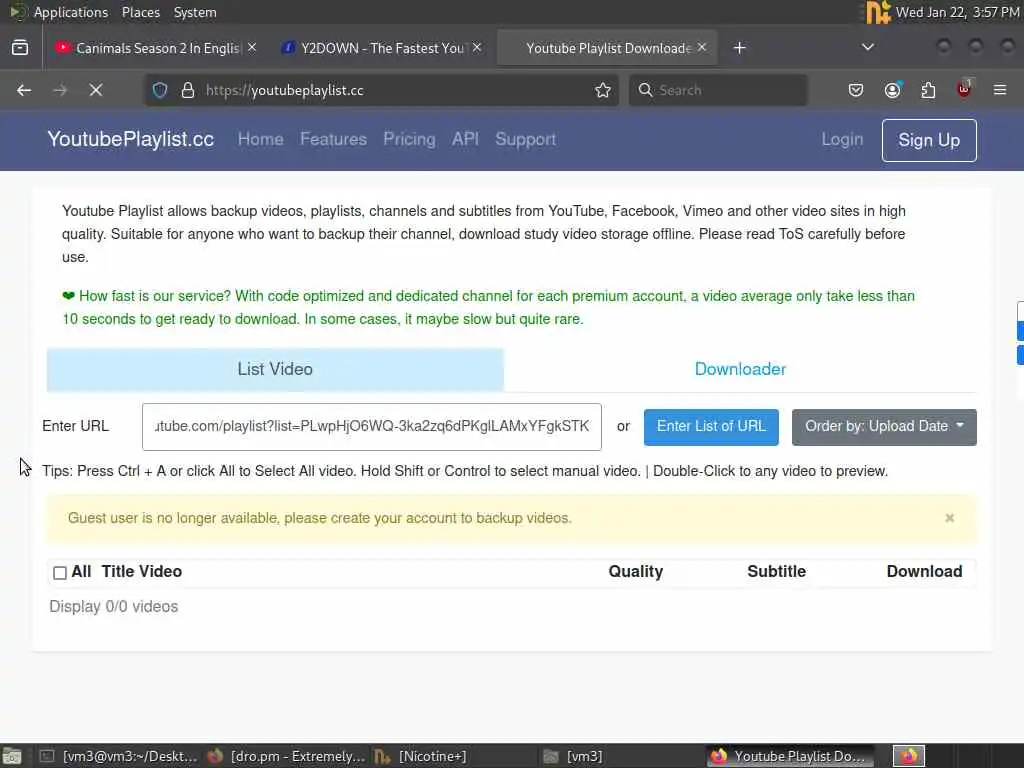This screenshot has height=768, width=1024.
Task: Open the Pricing nav link
Action: click(409, 139)
